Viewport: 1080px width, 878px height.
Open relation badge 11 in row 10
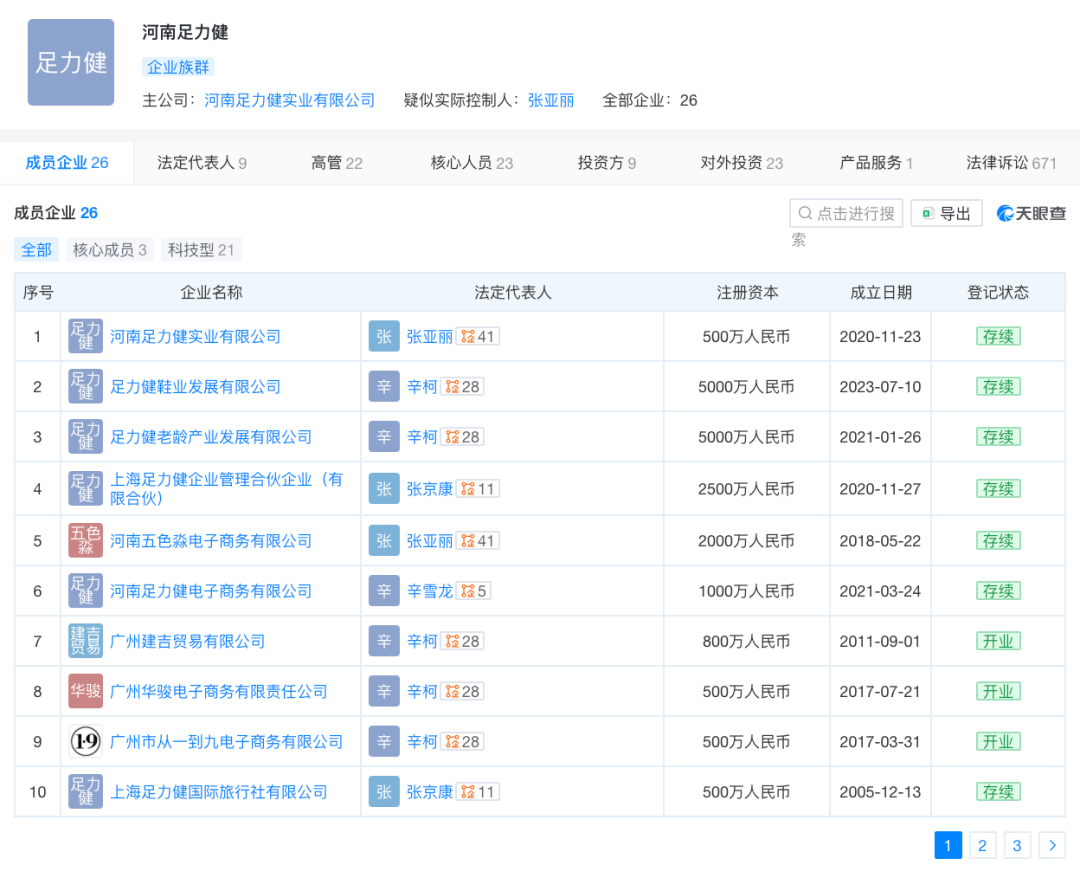477,792
